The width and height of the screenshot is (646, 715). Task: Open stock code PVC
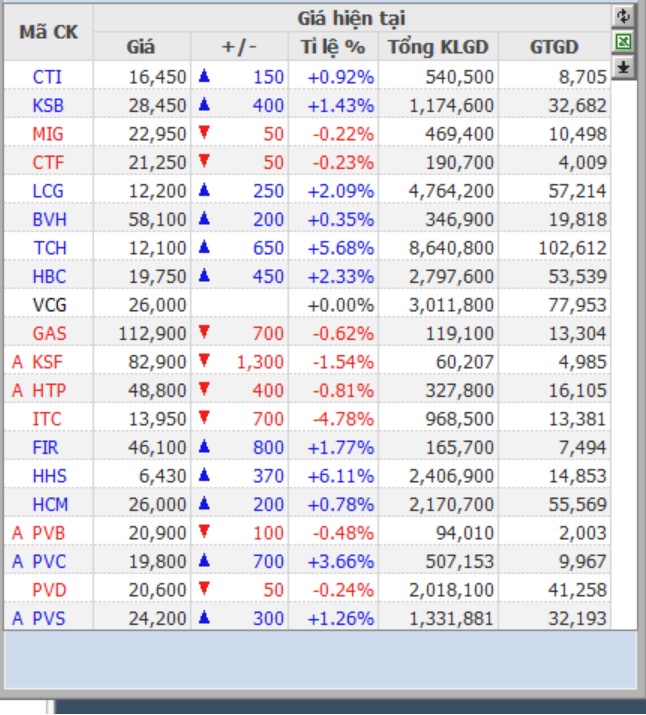(x=49, y=561)
